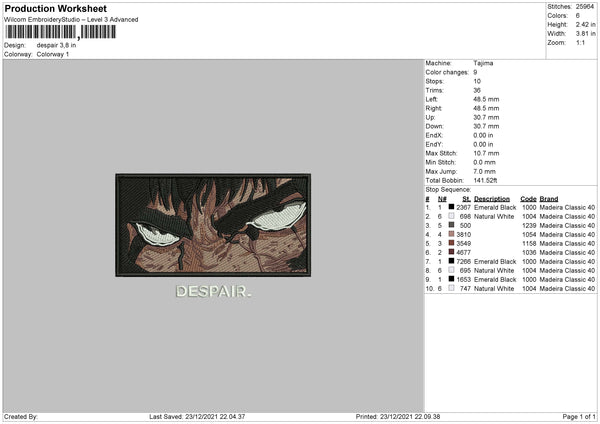600x424 pixels.
Task: Select the dark maroon swatch in stop row 6
Action: click(x=452, y=252)
